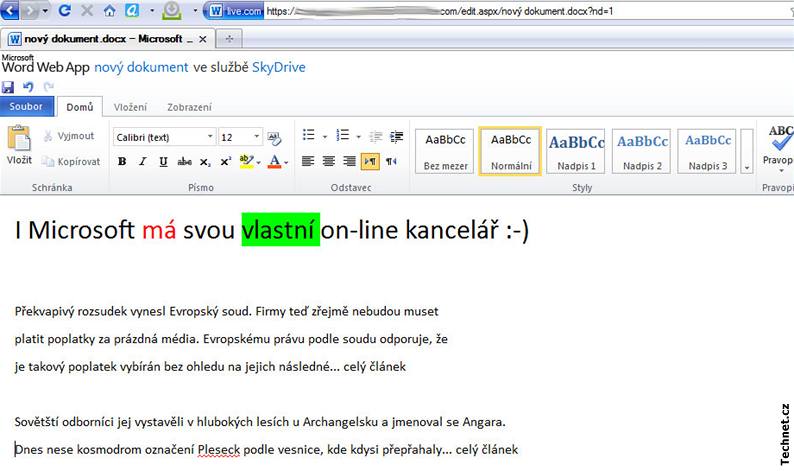
Task: Open a new browser tab with the plus button
Action: point(229,39)
